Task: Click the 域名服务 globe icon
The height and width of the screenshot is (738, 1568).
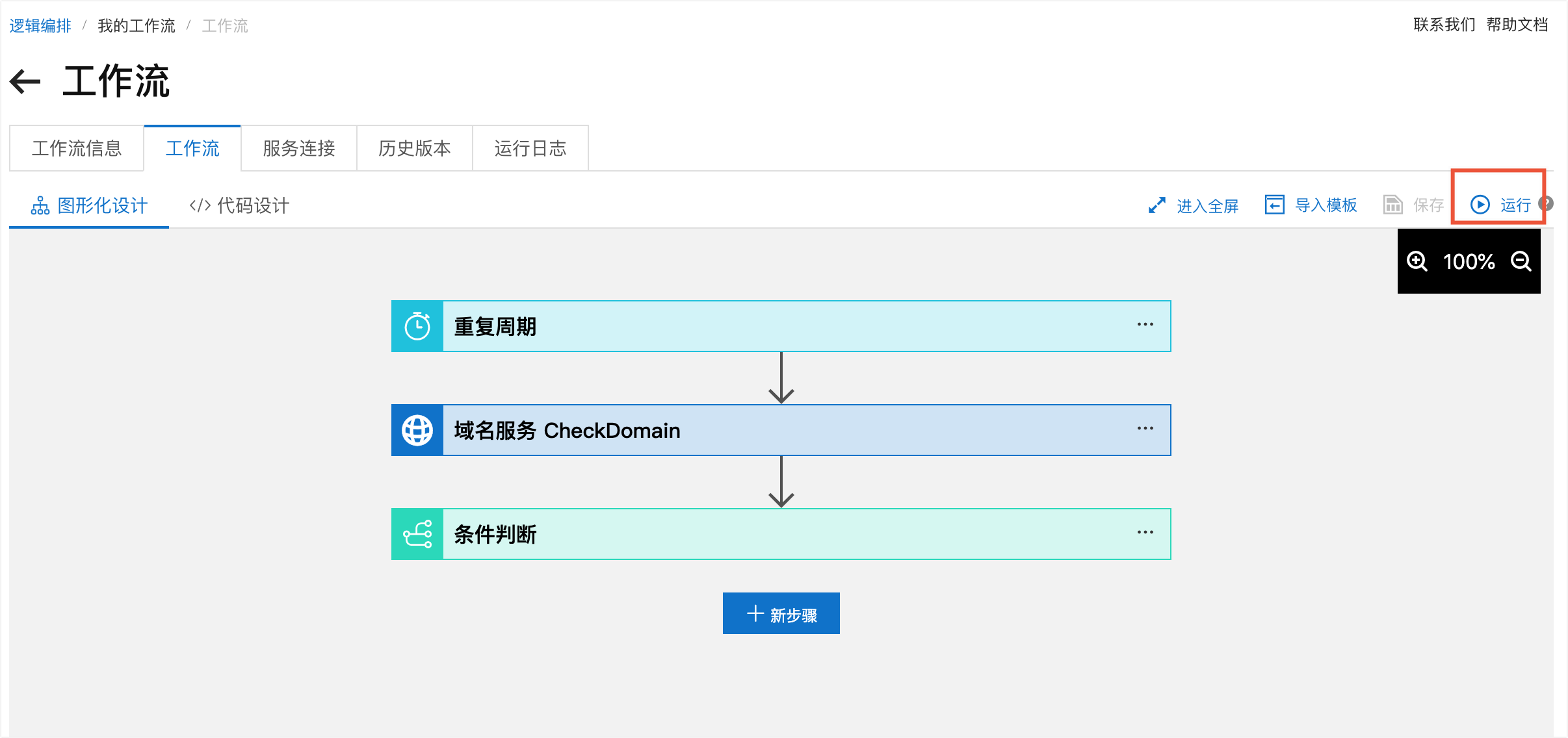Action: 417,430
